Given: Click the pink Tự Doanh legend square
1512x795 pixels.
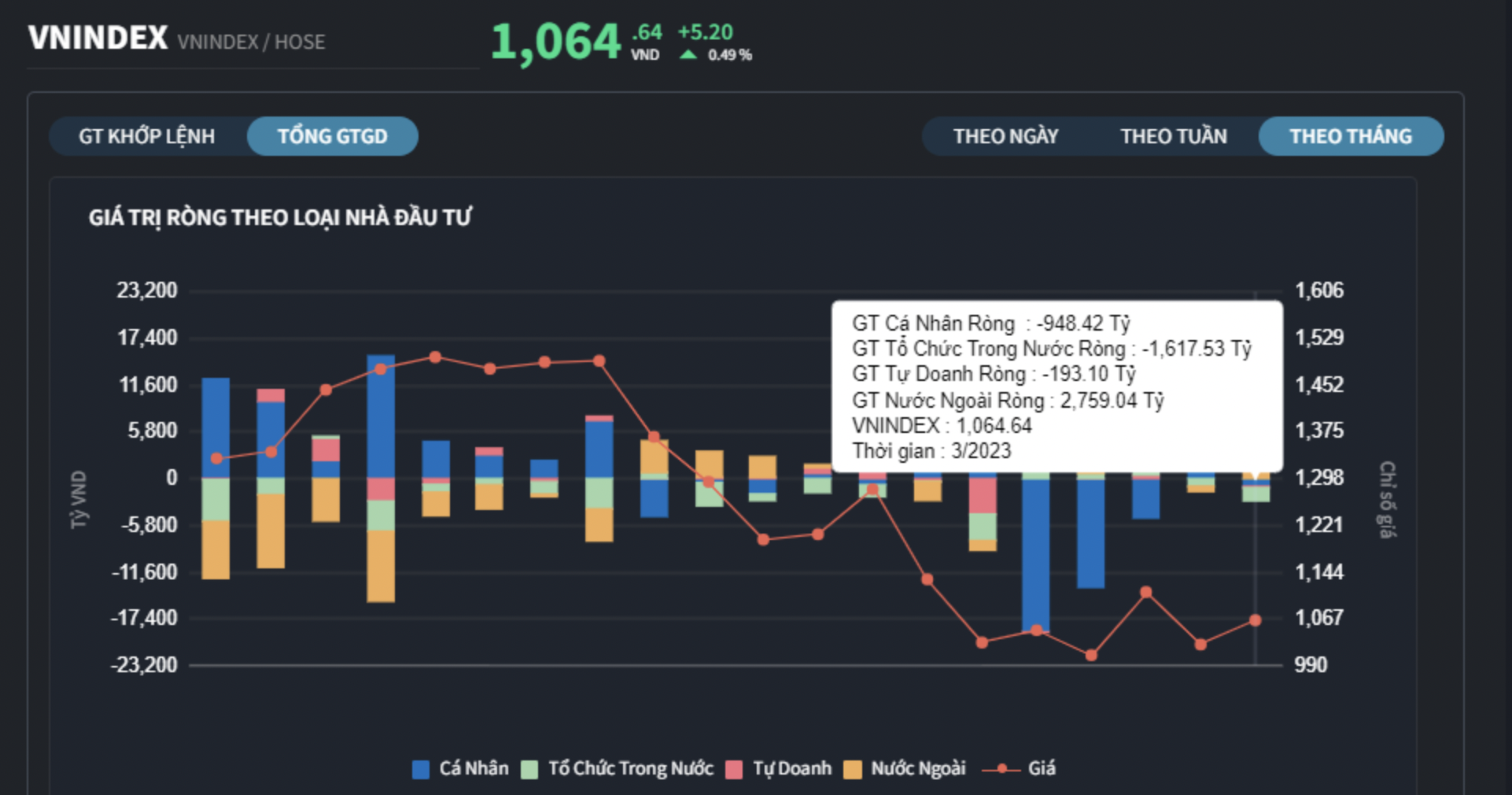Looking at the screenshot, I should pos(734,769).
